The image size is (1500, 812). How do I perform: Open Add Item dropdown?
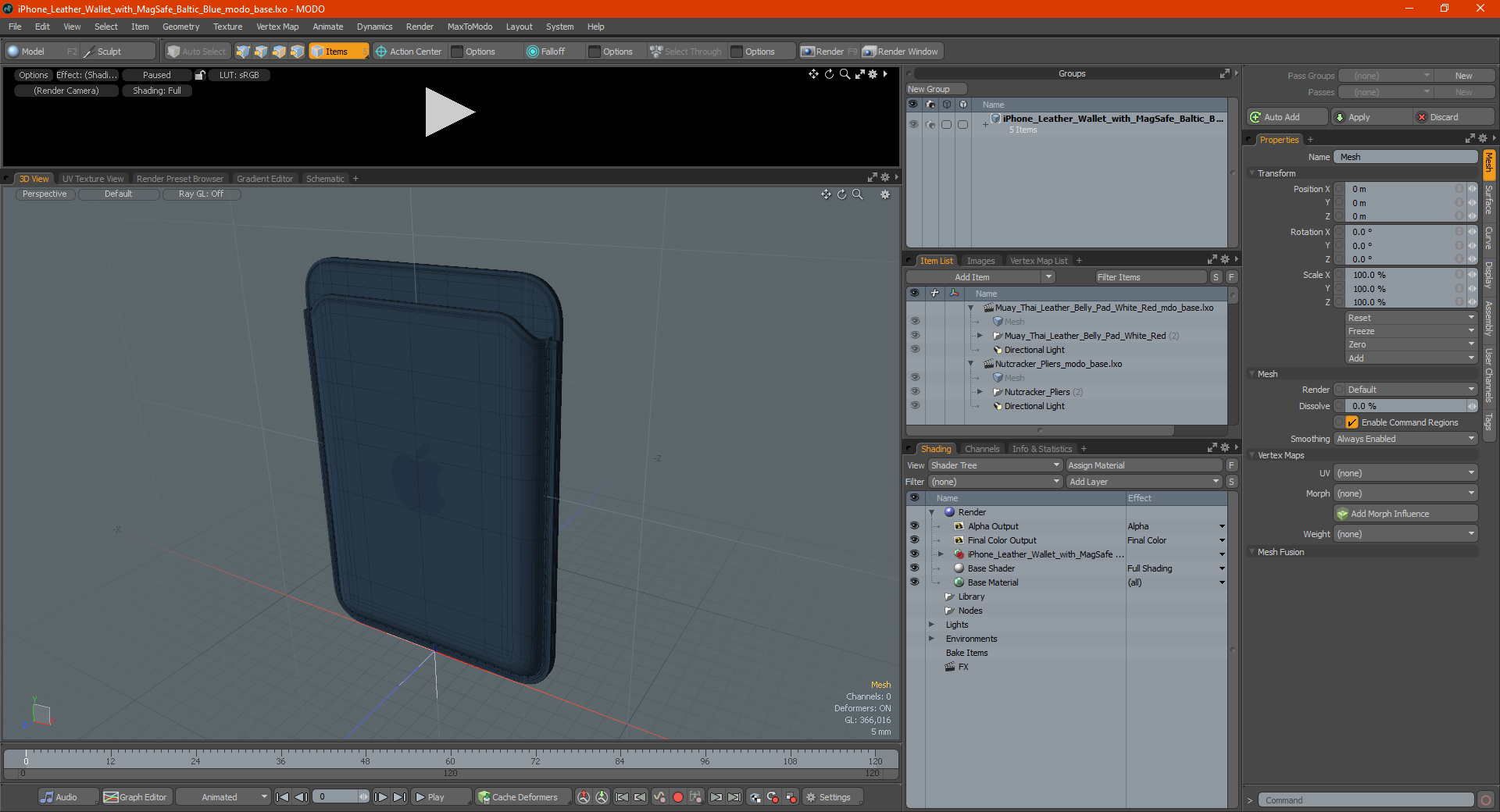pyautogui.click(x=981, y=277)
